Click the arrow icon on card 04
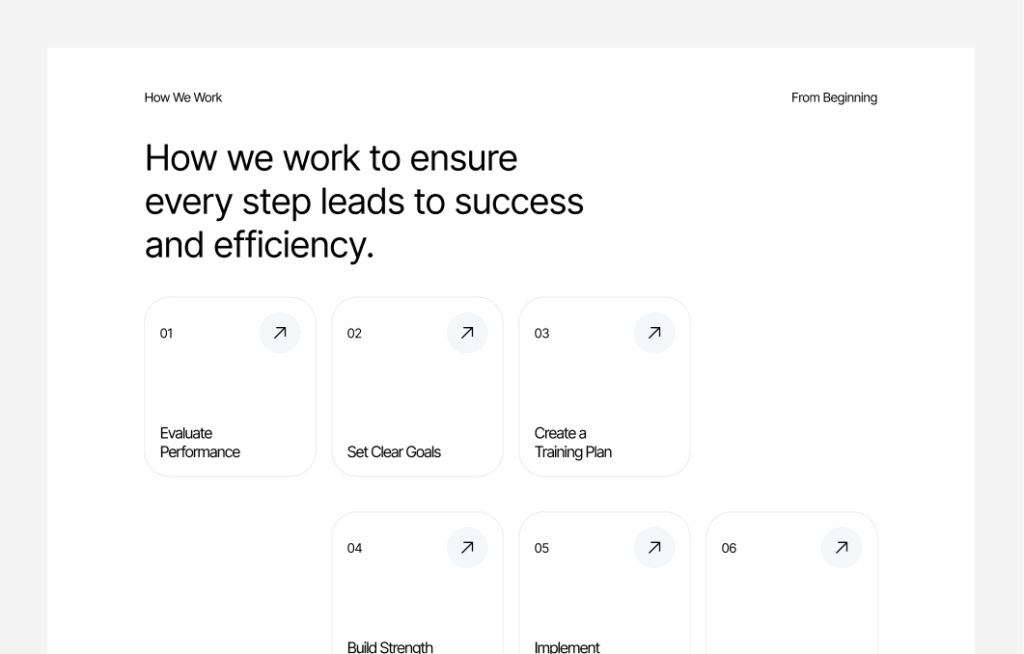 [467, 548]
